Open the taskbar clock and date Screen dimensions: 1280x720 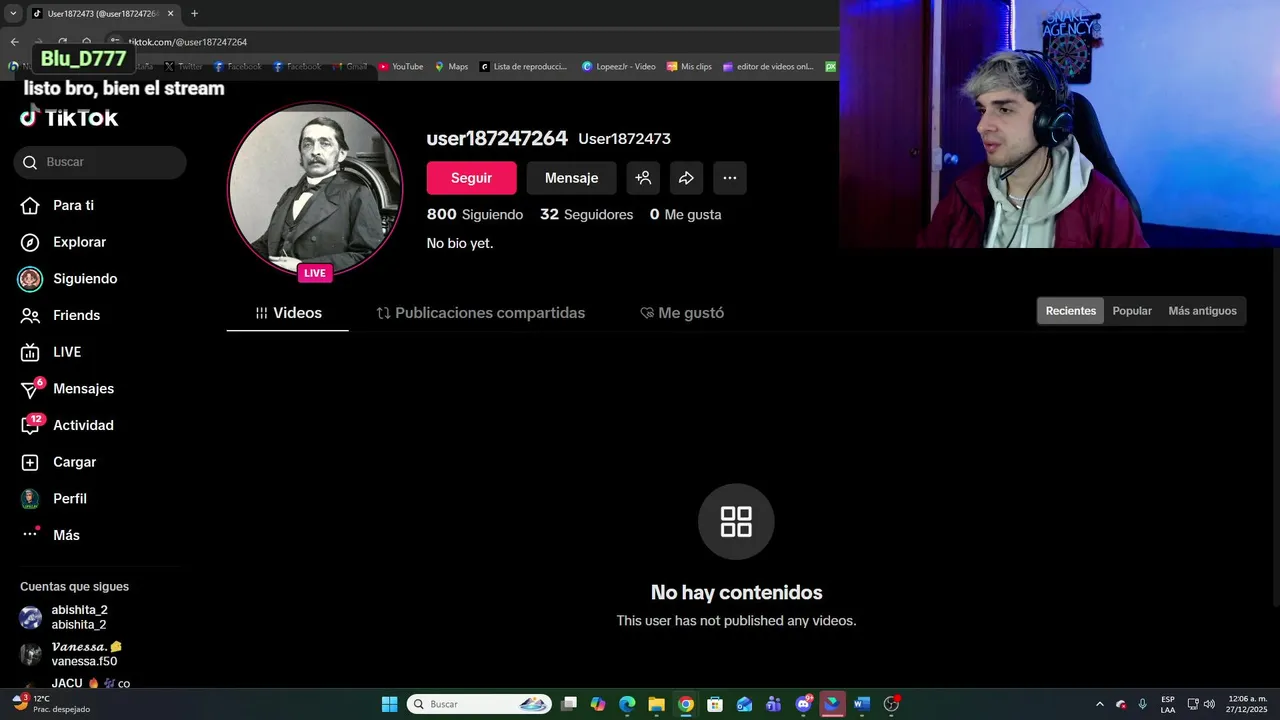[x=1247, y=704]
